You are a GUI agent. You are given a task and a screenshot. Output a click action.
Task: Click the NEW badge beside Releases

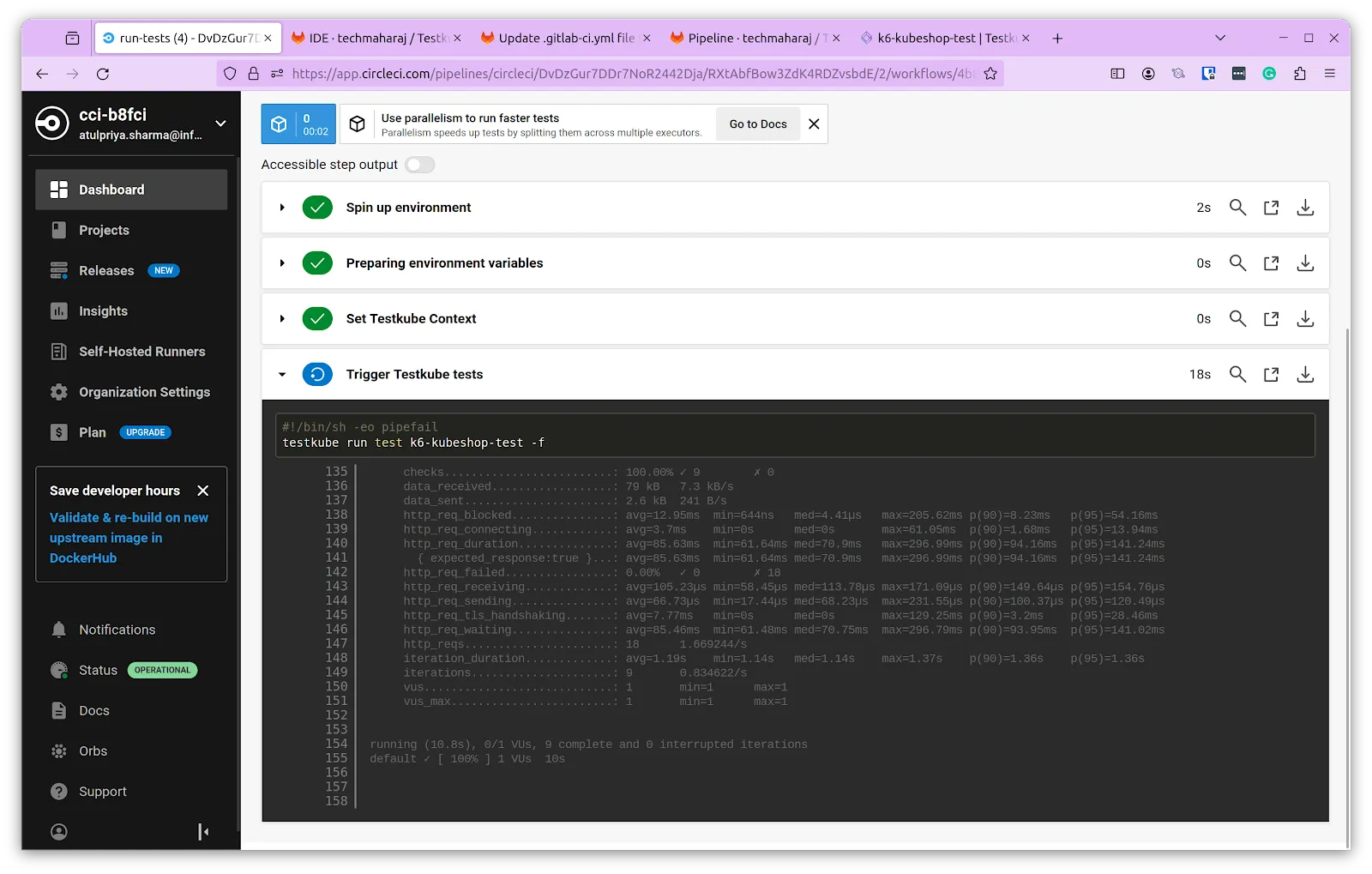click(x=164, y=270)
